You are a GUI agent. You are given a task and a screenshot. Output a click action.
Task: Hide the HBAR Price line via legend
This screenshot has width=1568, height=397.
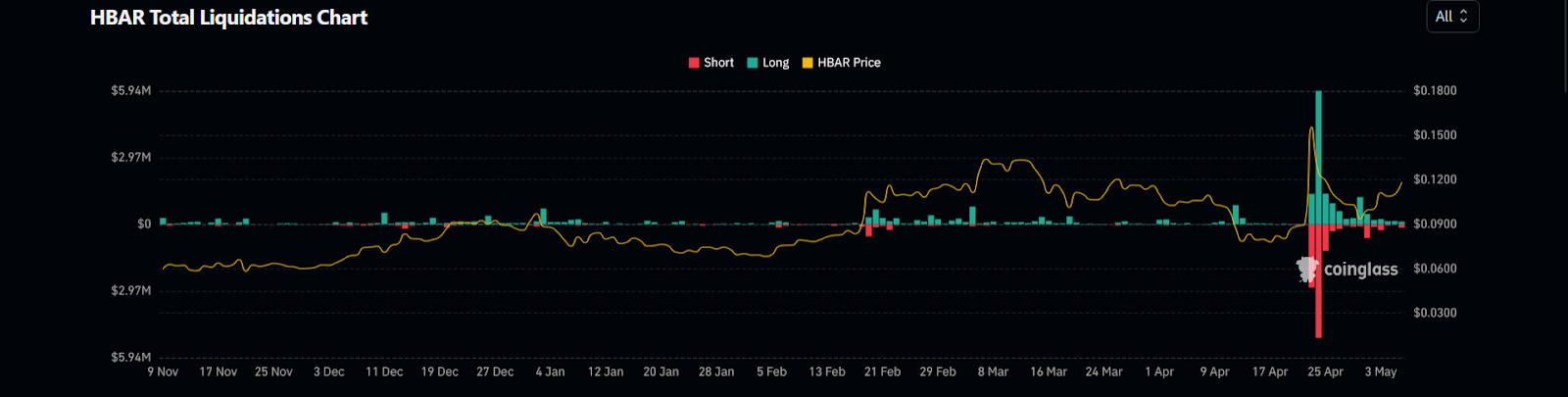point(849,63)
